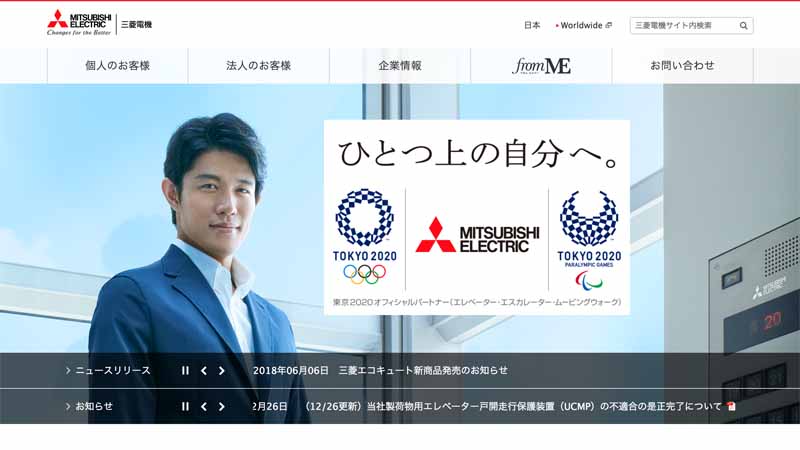Click the site search input field
This screenshot has width=800, height=450.
coord(684,26)
